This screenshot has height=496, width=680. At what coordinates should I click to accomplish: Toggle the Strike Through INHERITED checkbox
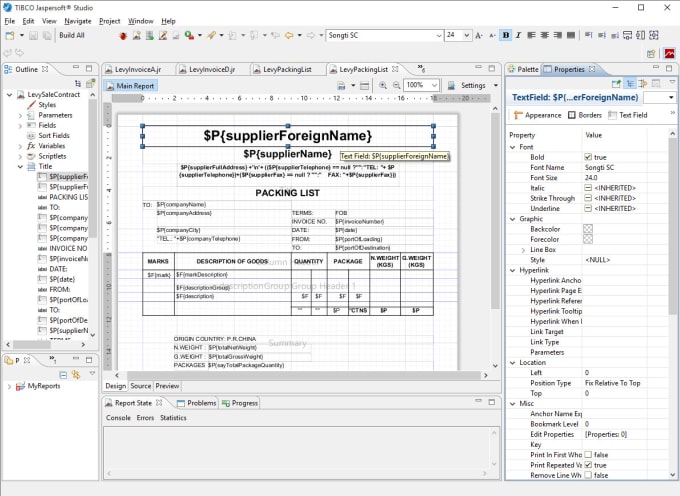point(588,198)
